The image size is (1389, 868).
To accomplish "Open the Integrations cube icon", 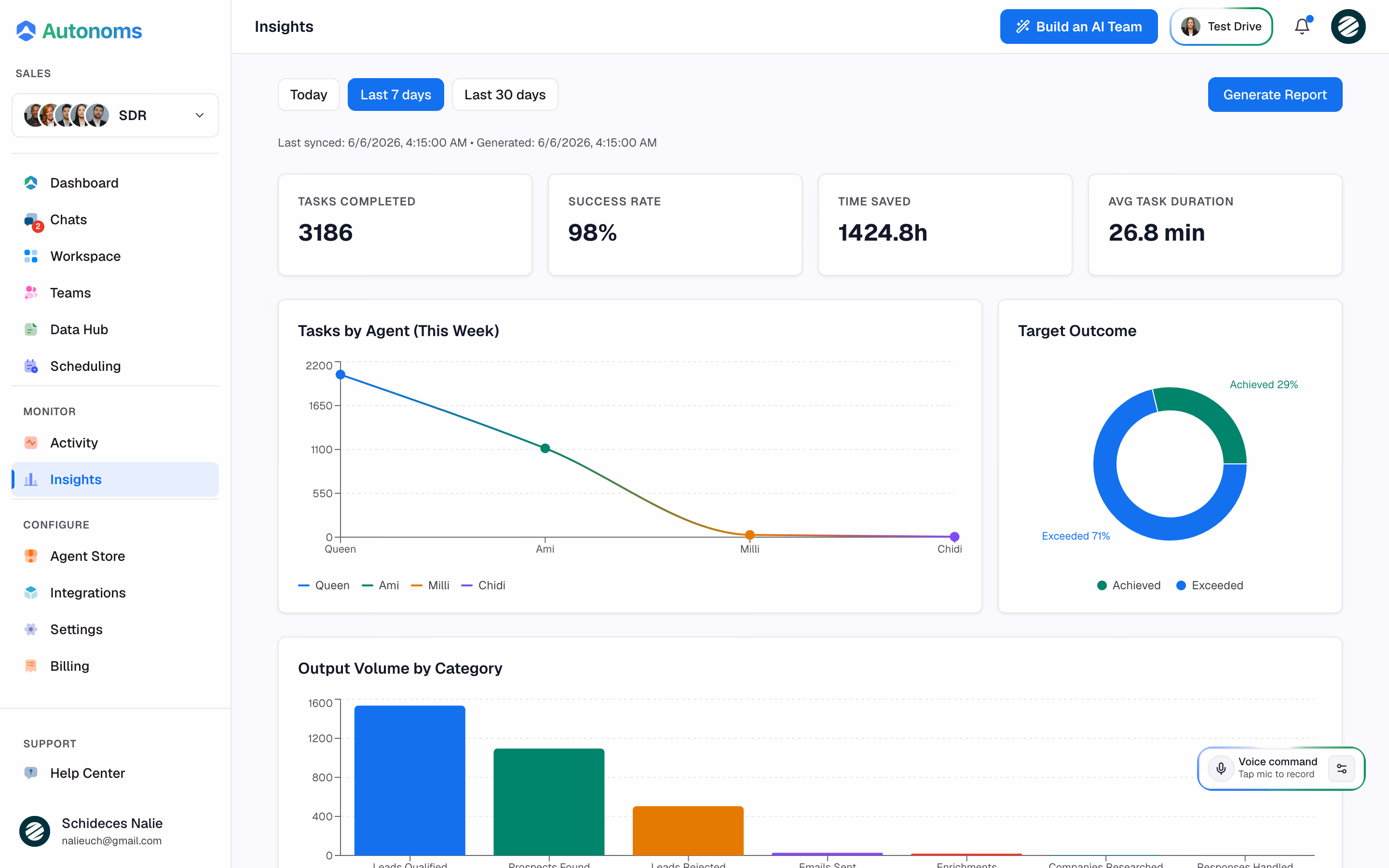I will click(31, 593).
